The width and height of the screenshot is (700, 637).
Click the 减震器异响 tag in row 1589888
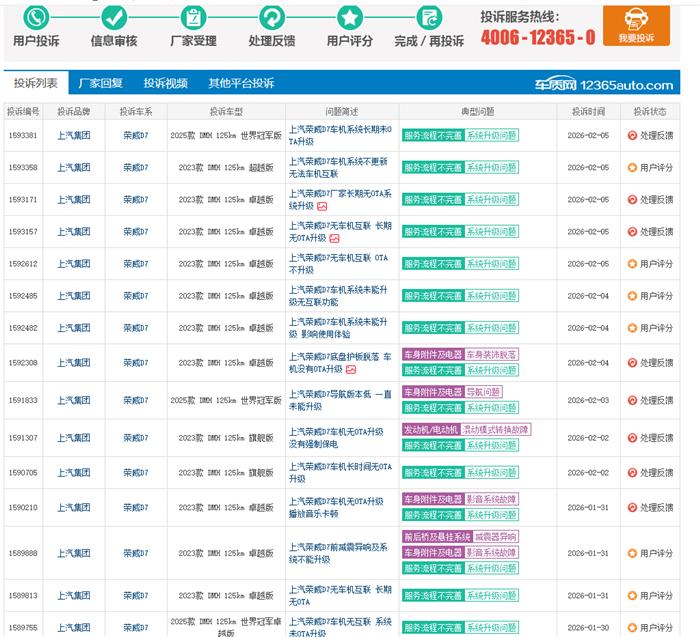[x=496, y=537]
